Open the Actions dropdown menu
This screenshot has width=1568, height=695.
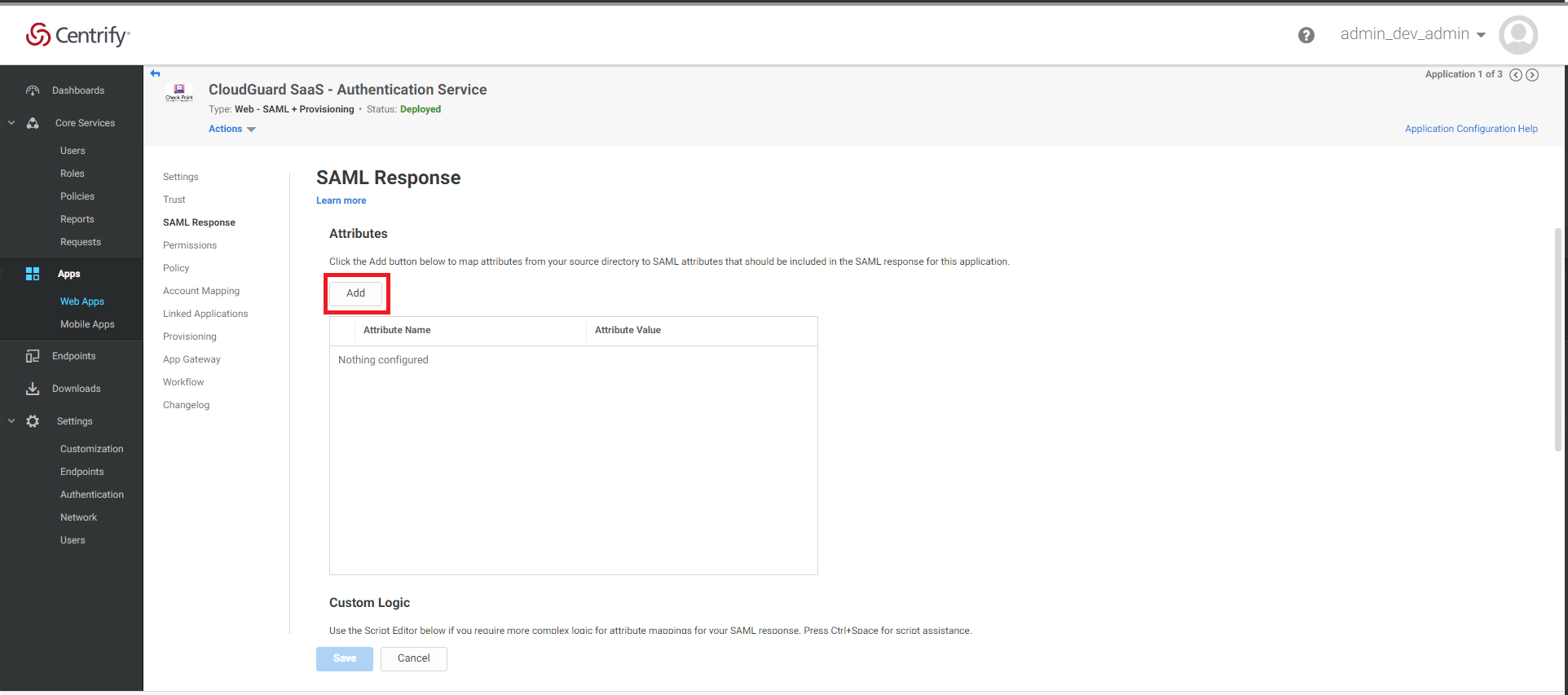click(232, 129)
